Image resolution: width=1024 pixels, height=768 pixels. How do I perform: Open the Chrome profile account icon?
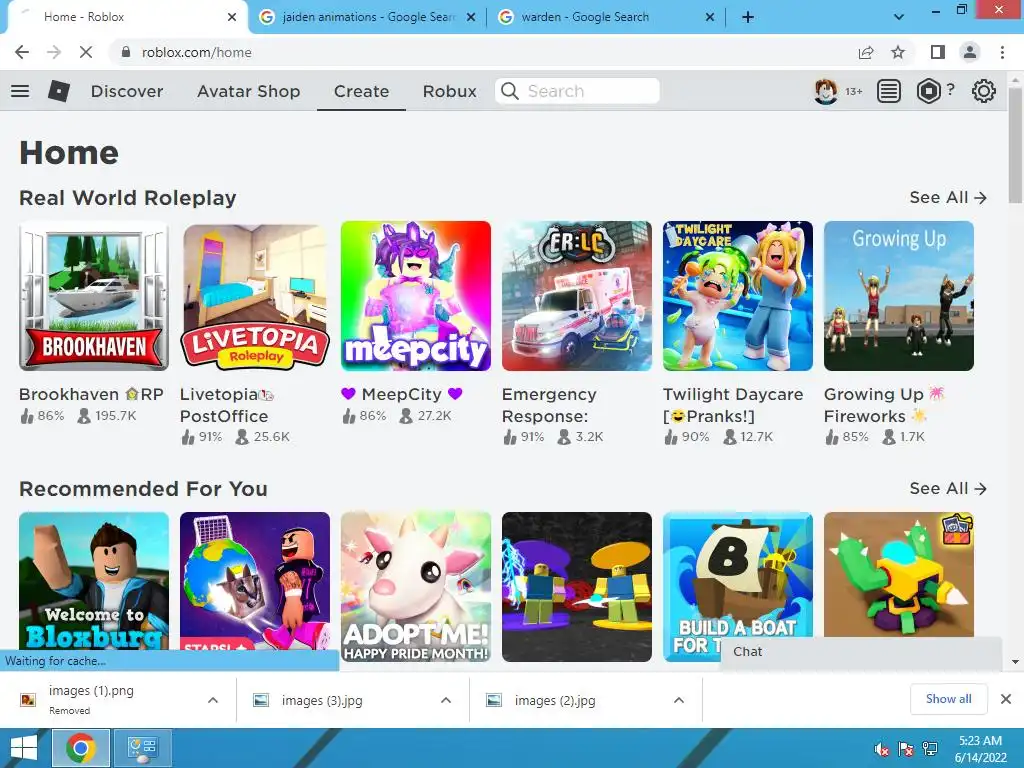970,52
